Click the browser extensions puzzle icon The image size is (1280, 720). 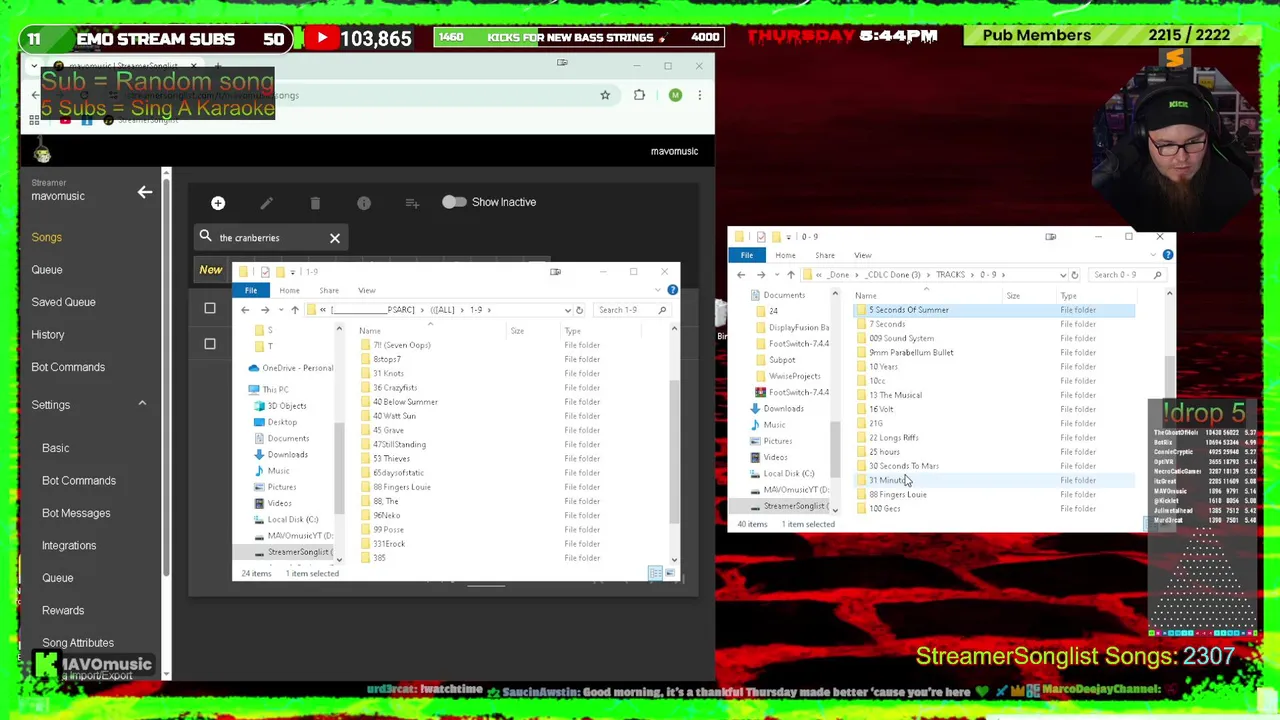pos(639,95)
